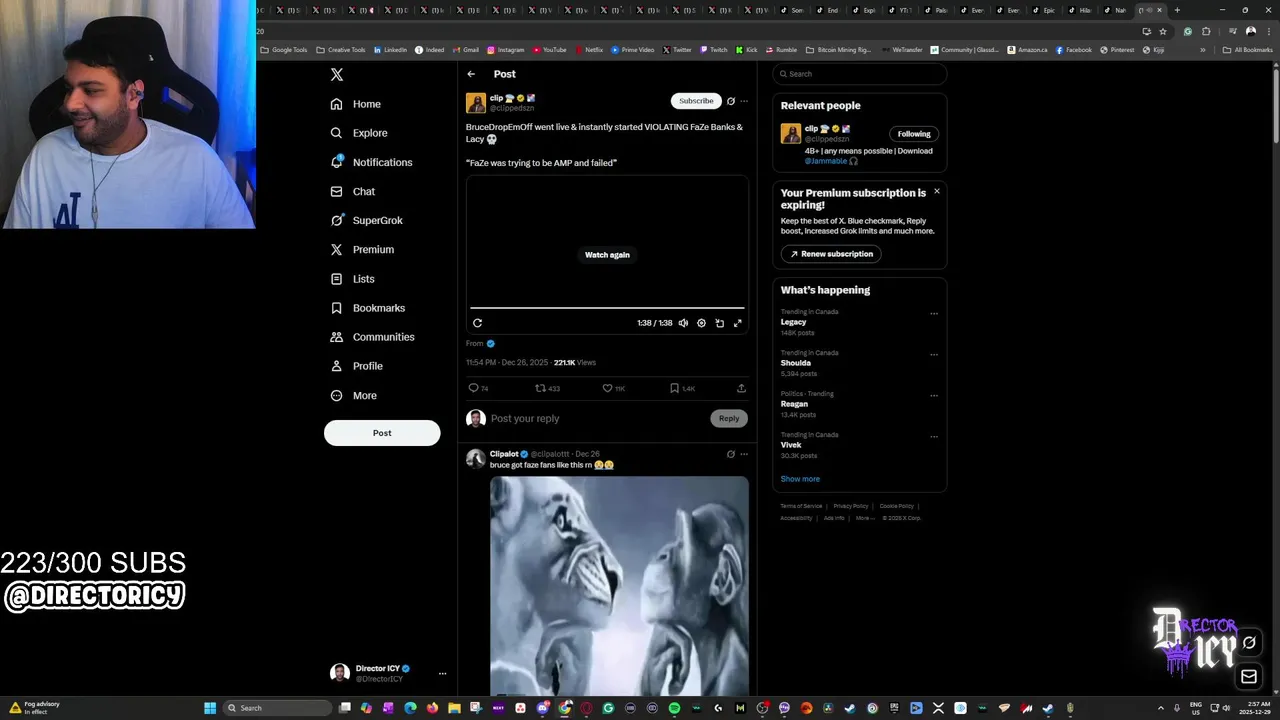This screenshot has height=720, width=1280.
Task: Click Show more under What's happening
Action: (x=800, y=479)
